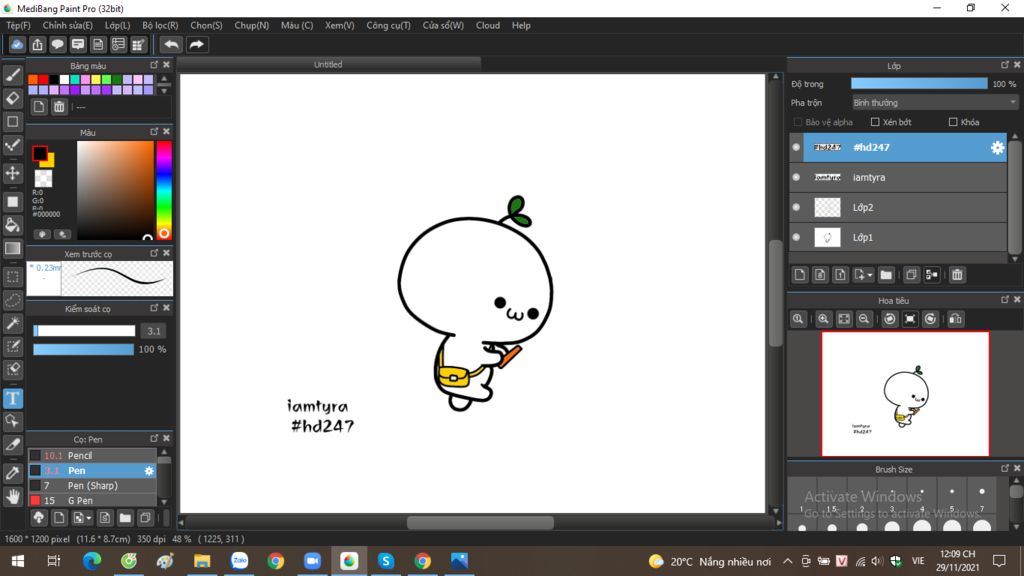Select the rectangular Select tool

(12, 277)
